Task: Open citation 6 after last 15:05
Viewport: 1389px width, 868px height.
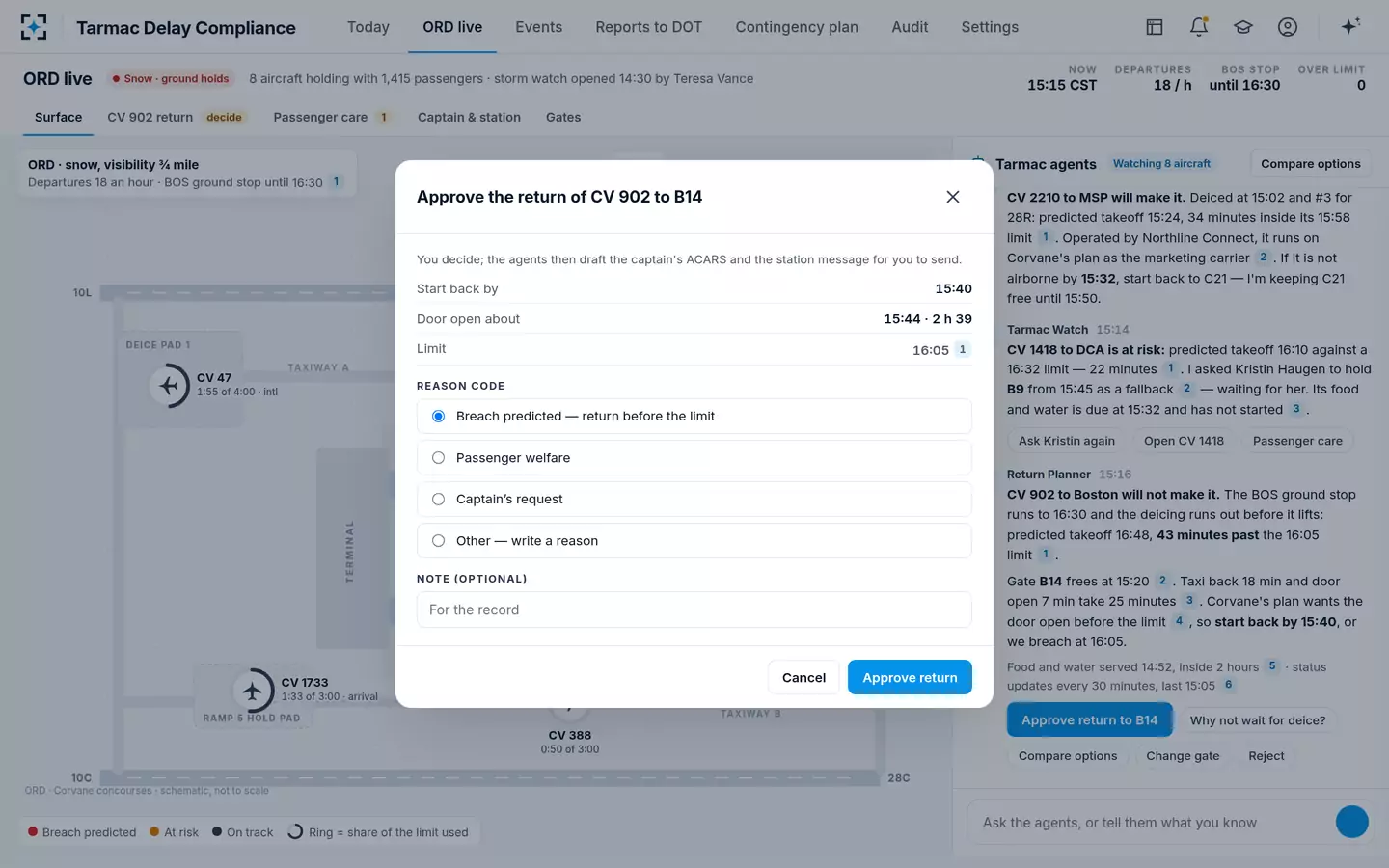Action: (x=1228, y=685)
